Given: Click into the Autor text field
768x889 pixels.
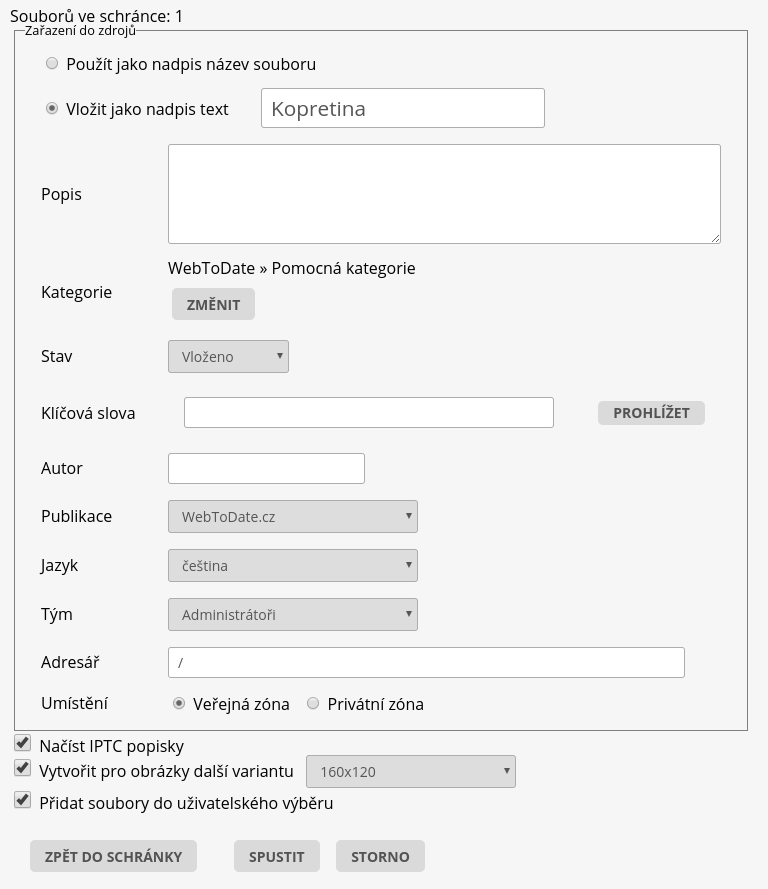Looking at the screenshot, I should pyautogui.click(x=266, y=468).
